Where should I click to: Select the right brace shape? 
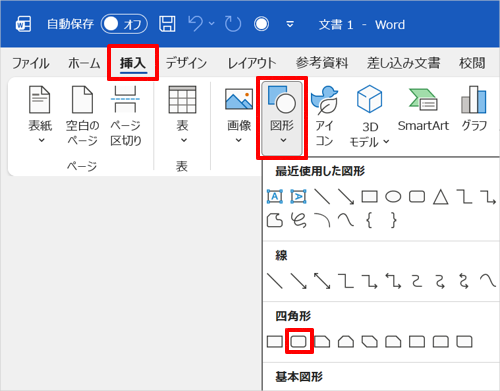coord(394,220)
